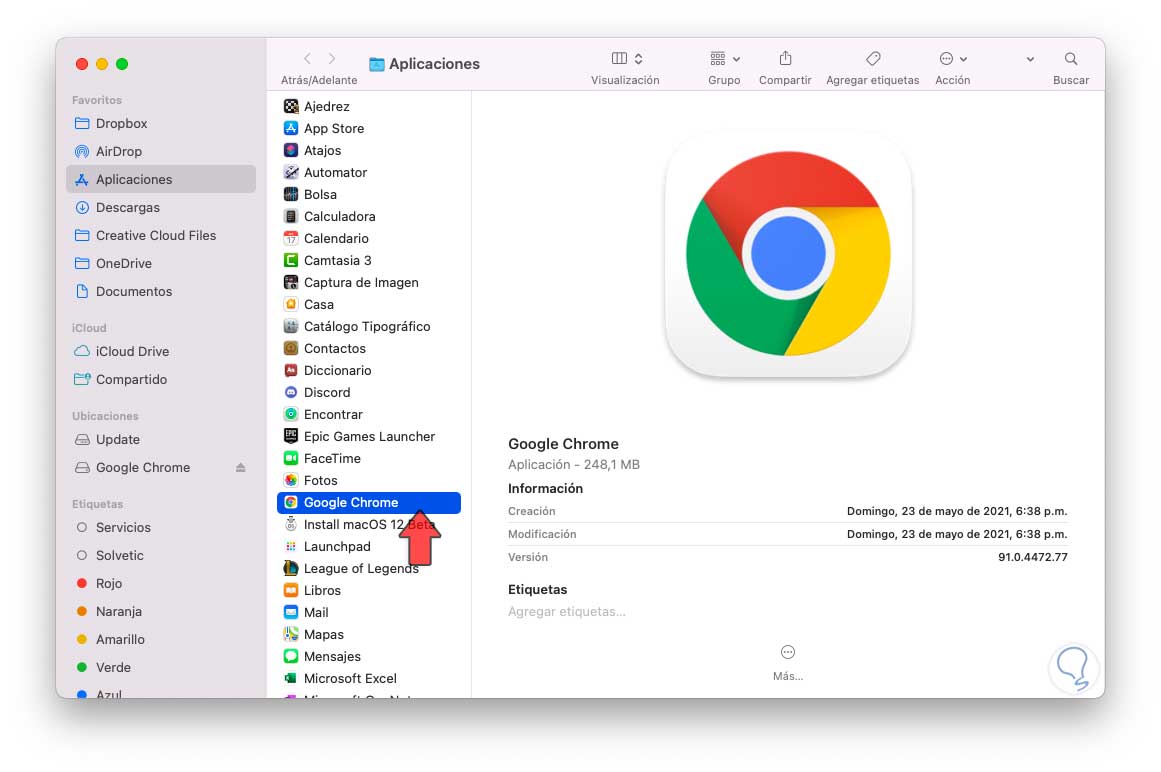Filter by Amarillo yellow tag
1161x772 pixels.
click(x=161, y=640)
